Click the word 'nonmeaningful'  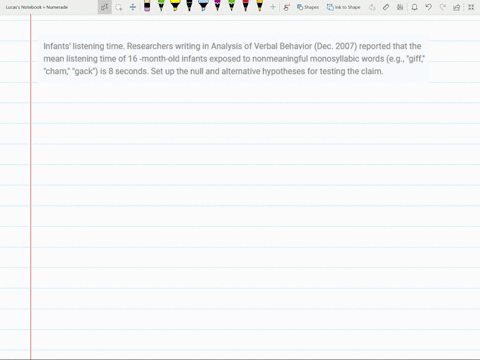coord(280,59)
